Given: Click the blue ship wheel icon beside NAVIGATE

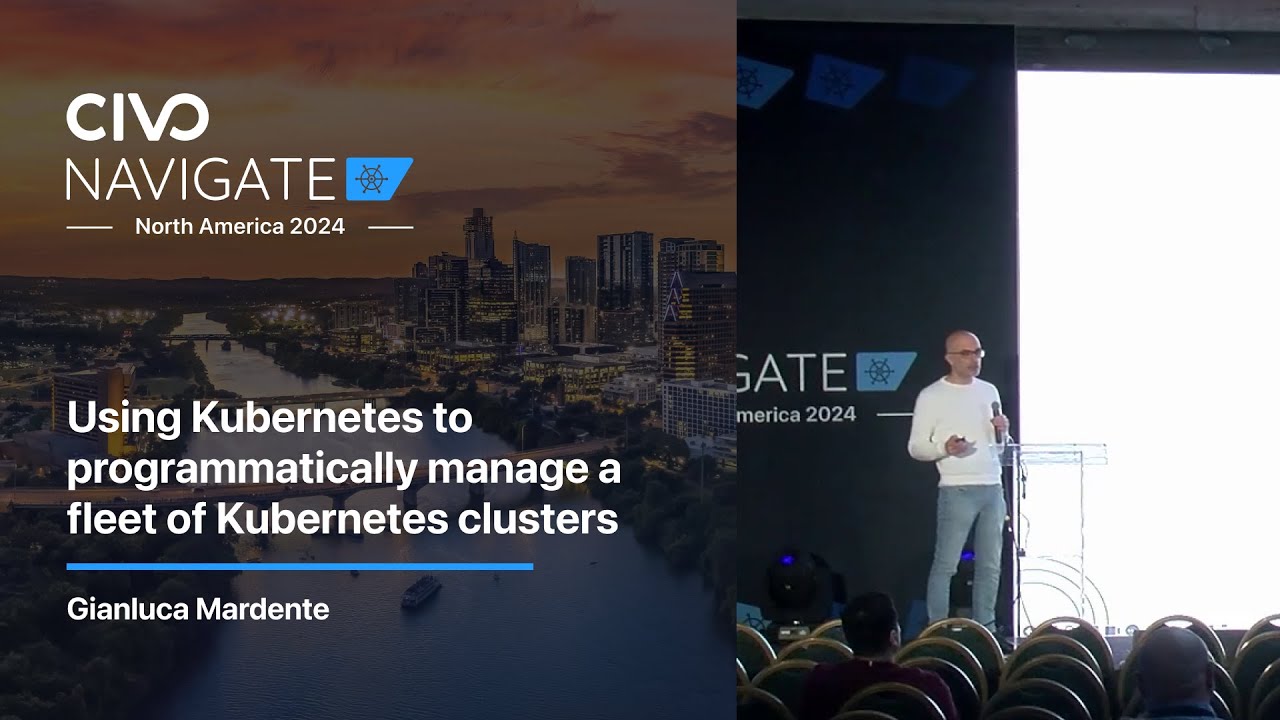Looking at the screenshot, I should pyautogui.click(x=379, y=179).
